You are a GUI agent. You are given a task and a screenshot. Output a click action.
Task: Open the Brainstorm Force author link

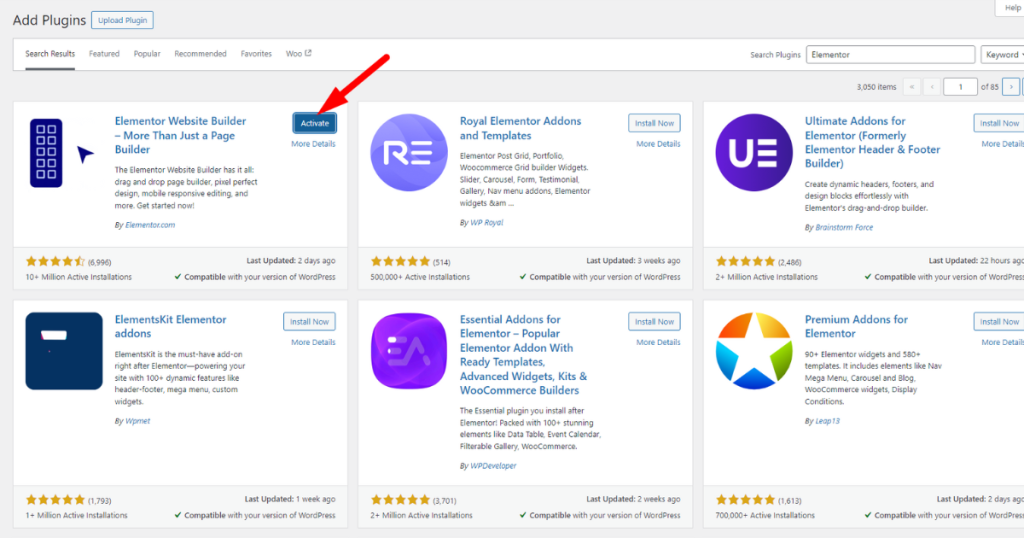click(844, 227)
